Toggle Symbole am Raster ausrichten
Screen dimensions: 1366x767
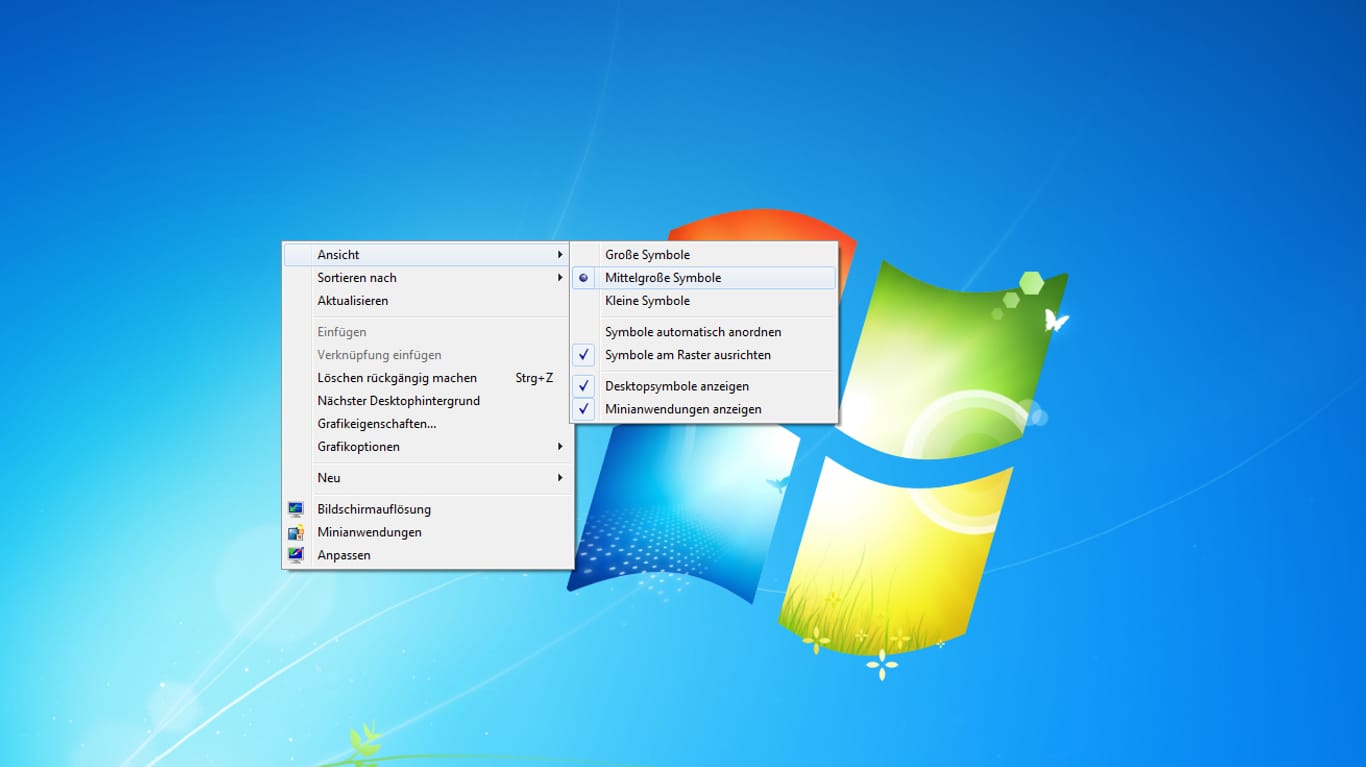point(704,355)
